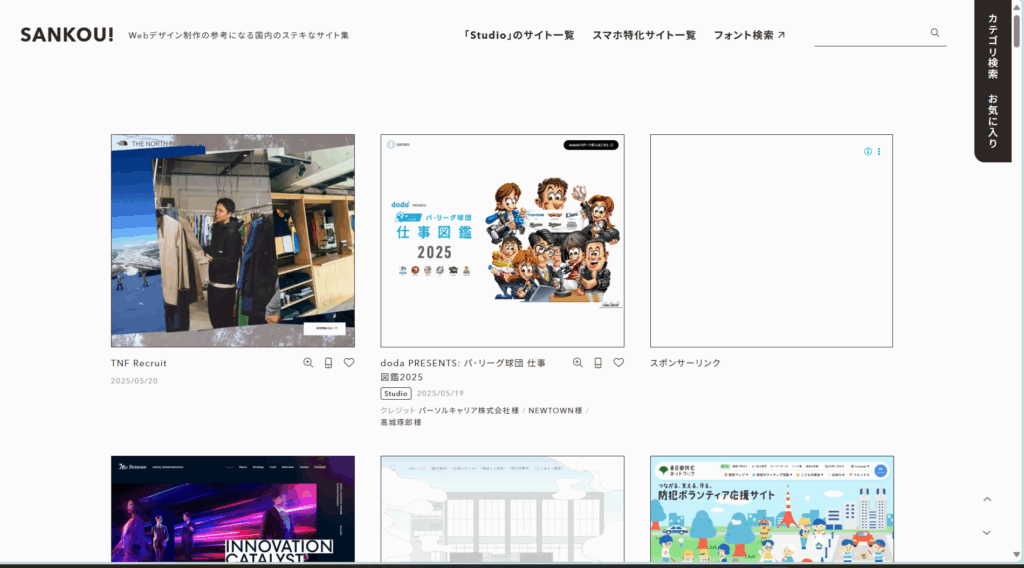Open the TNF Recruit thumbnail image
The height and width of the screenshot is (568, 1024).
point(233,241)
